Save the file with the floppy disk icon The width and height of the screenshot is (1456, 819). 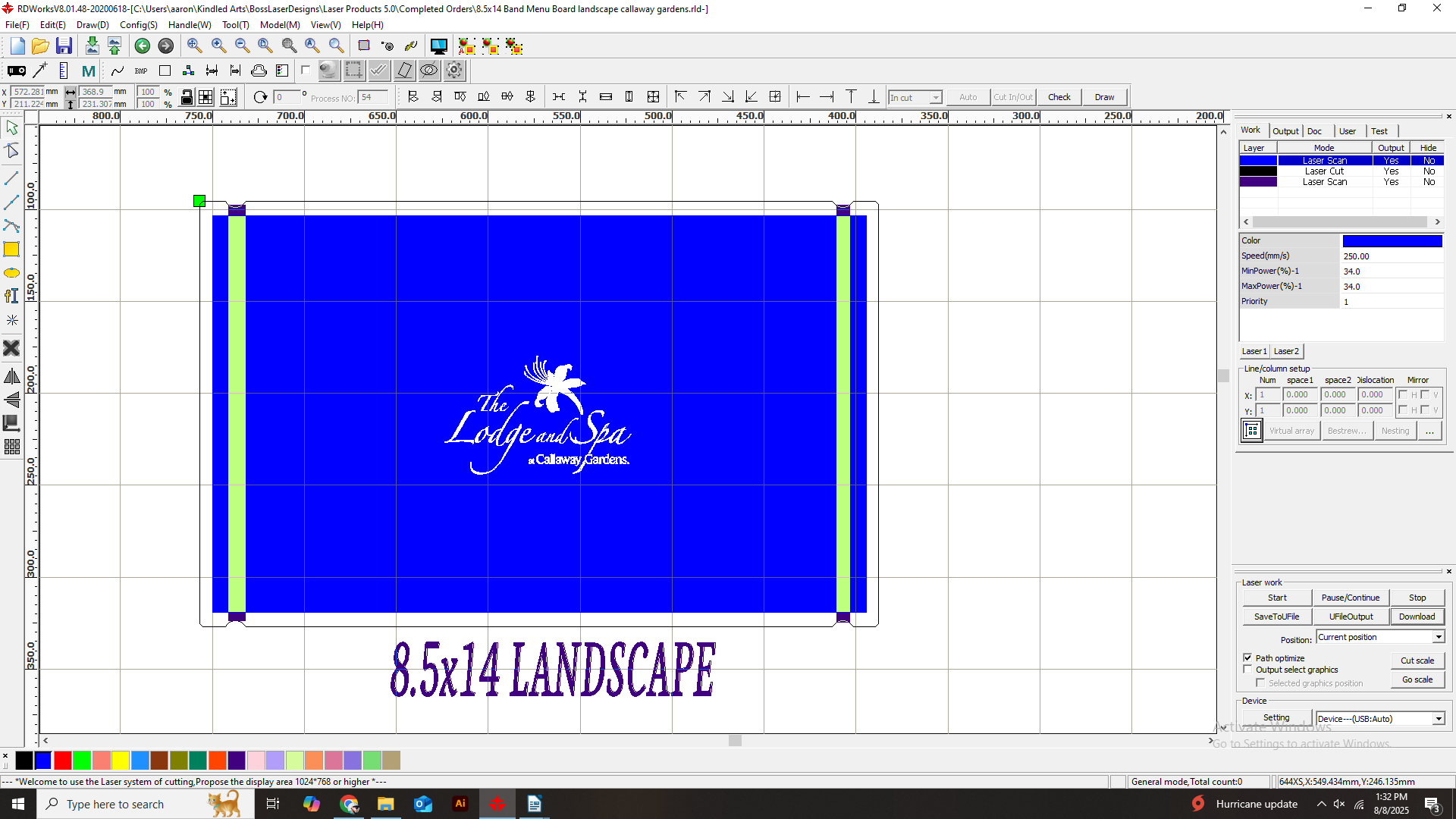64,46
